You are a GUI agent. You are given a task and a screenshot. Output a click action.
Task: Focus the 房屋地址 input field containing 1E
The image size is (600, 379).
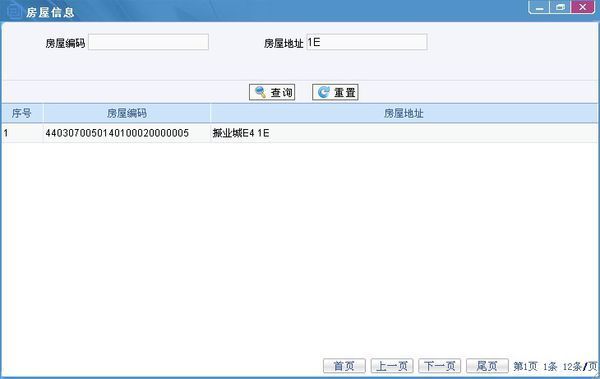click(x=367, y=42)
